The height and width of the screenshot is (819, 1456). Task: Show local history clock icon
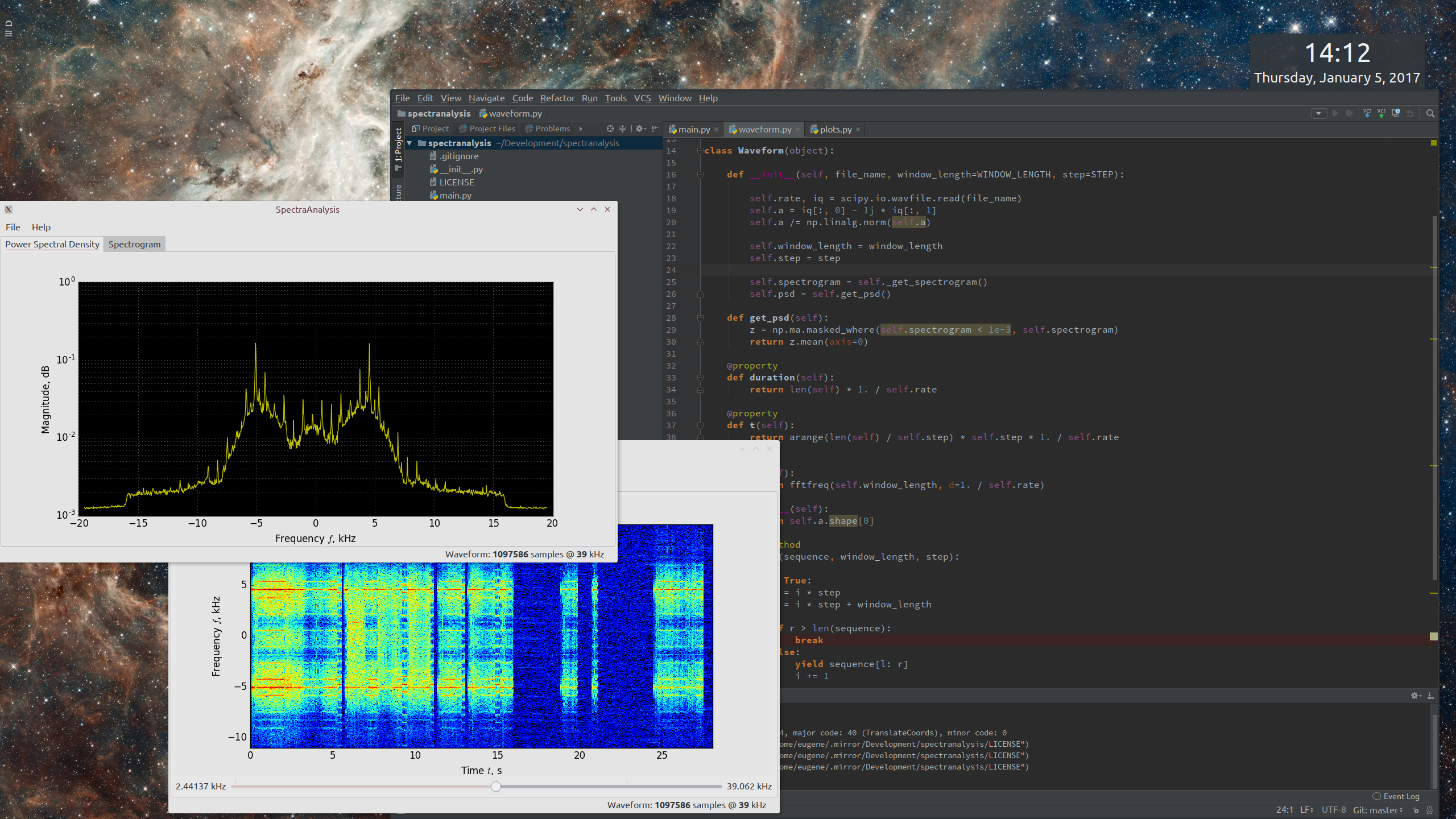(1396, 113)
